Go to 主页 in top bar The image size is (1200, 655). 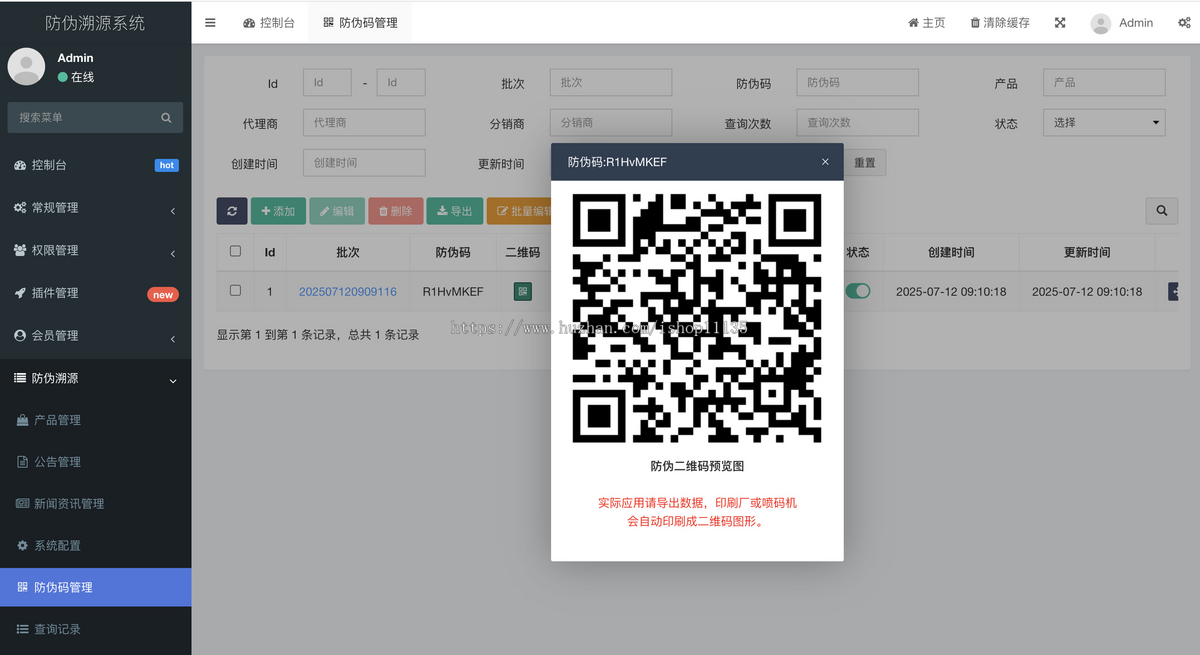coord(927,23)
